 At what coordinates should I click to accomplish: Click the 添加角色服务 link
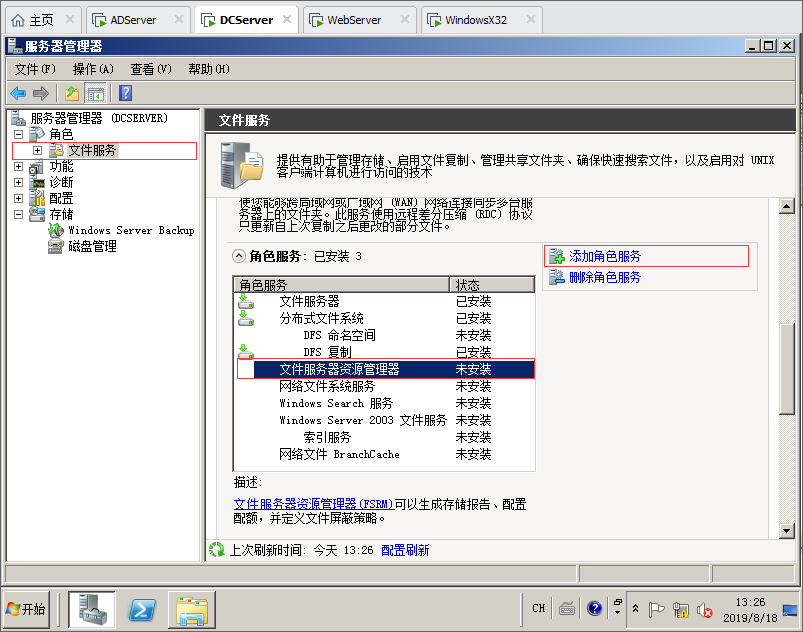point(605,256)
